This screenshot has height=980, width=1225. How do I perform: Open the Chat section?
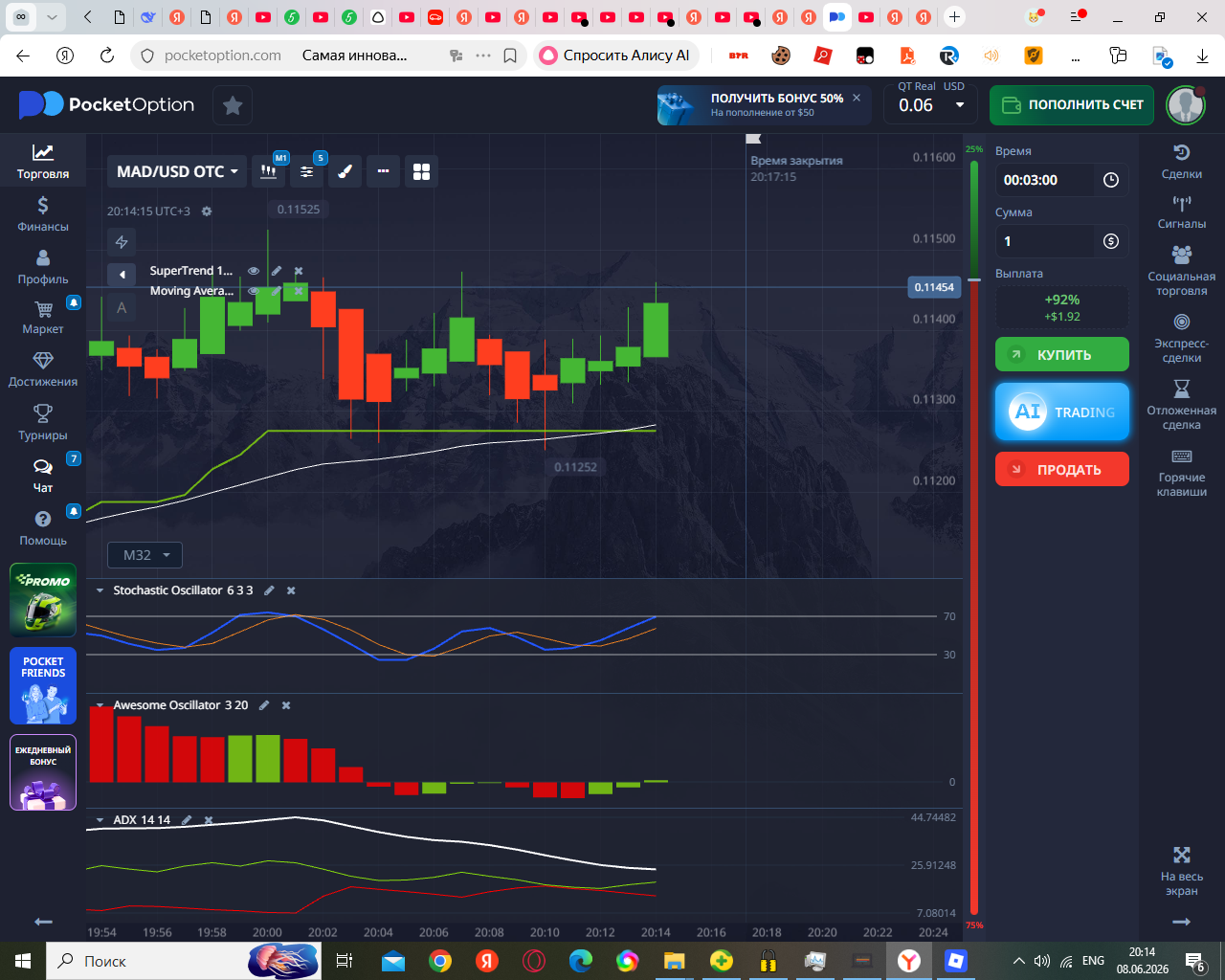pyautogui.click(x=43, y=476)
